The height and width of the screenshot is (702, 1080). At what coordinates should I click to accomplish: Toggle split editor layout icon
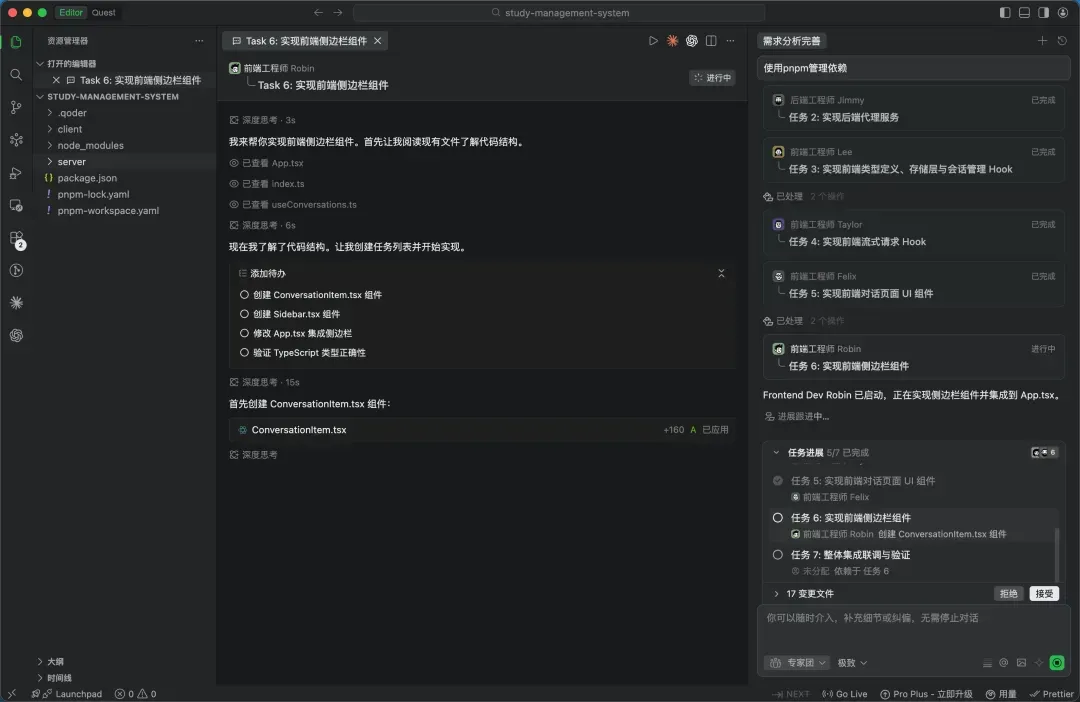pyautogui.click(x=711, y=41)
